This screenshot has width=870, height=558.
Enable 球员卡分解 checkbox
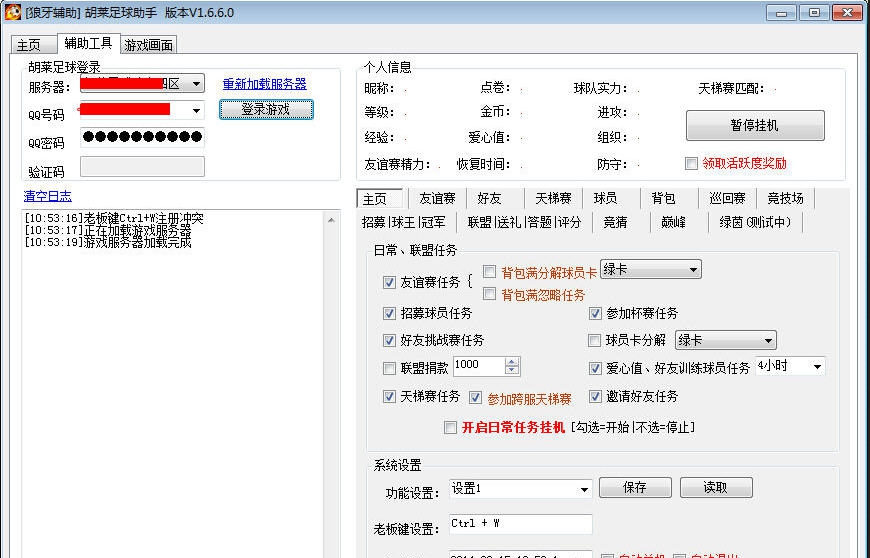click(x=594, y=340)
